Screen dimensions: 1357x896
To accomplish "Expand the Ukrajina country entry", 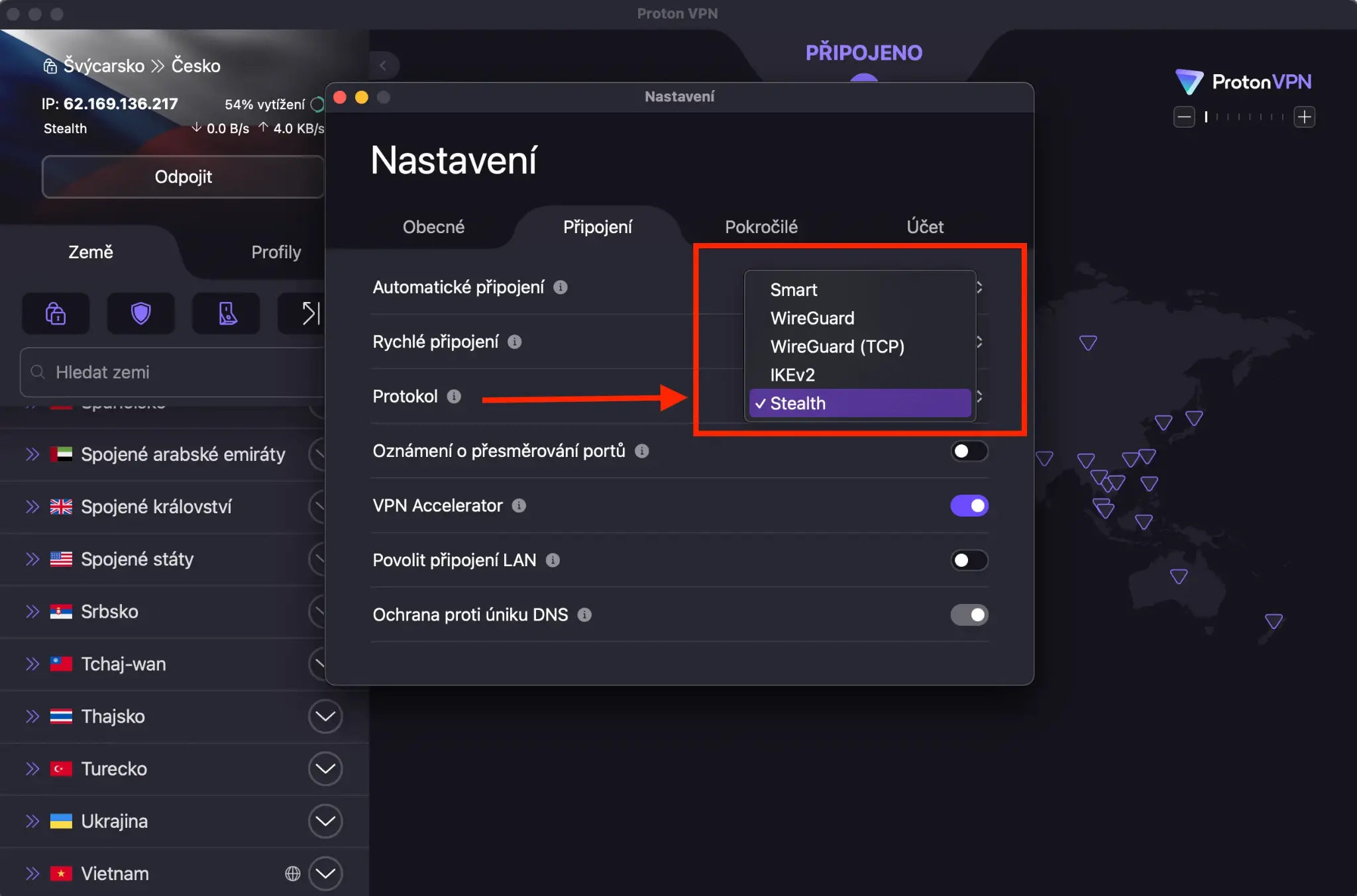I will [325, 821].
